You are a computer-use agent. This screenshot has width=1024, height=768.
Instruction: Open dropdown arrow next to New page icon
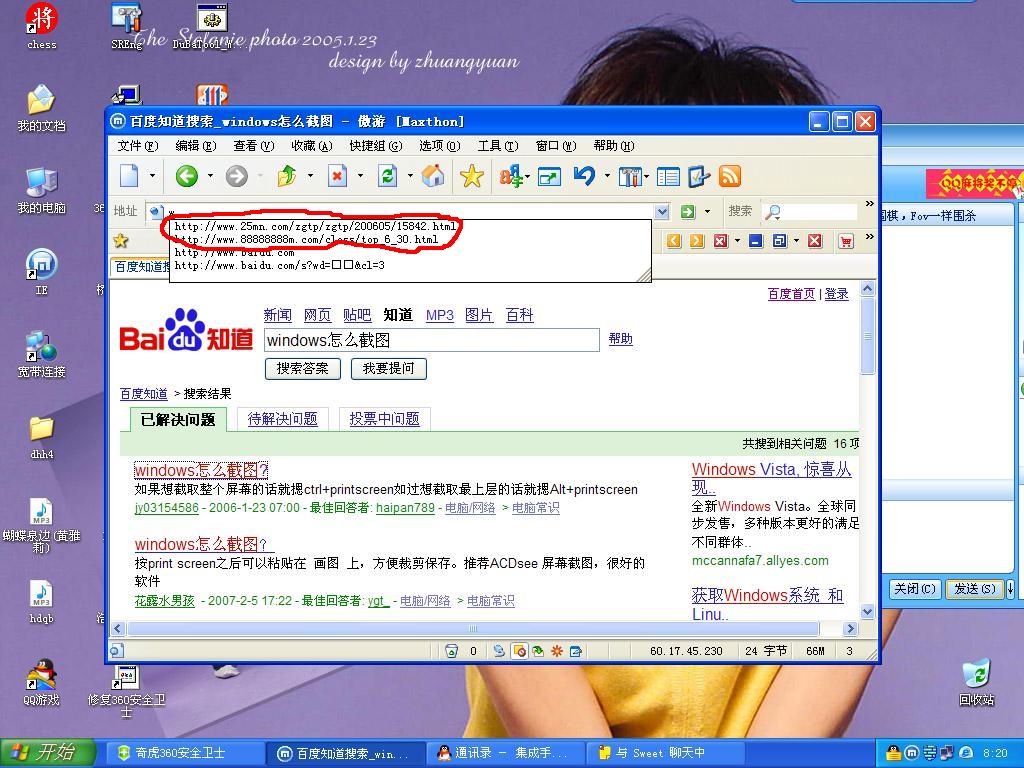pyautogui.click(x=152, y=176)
